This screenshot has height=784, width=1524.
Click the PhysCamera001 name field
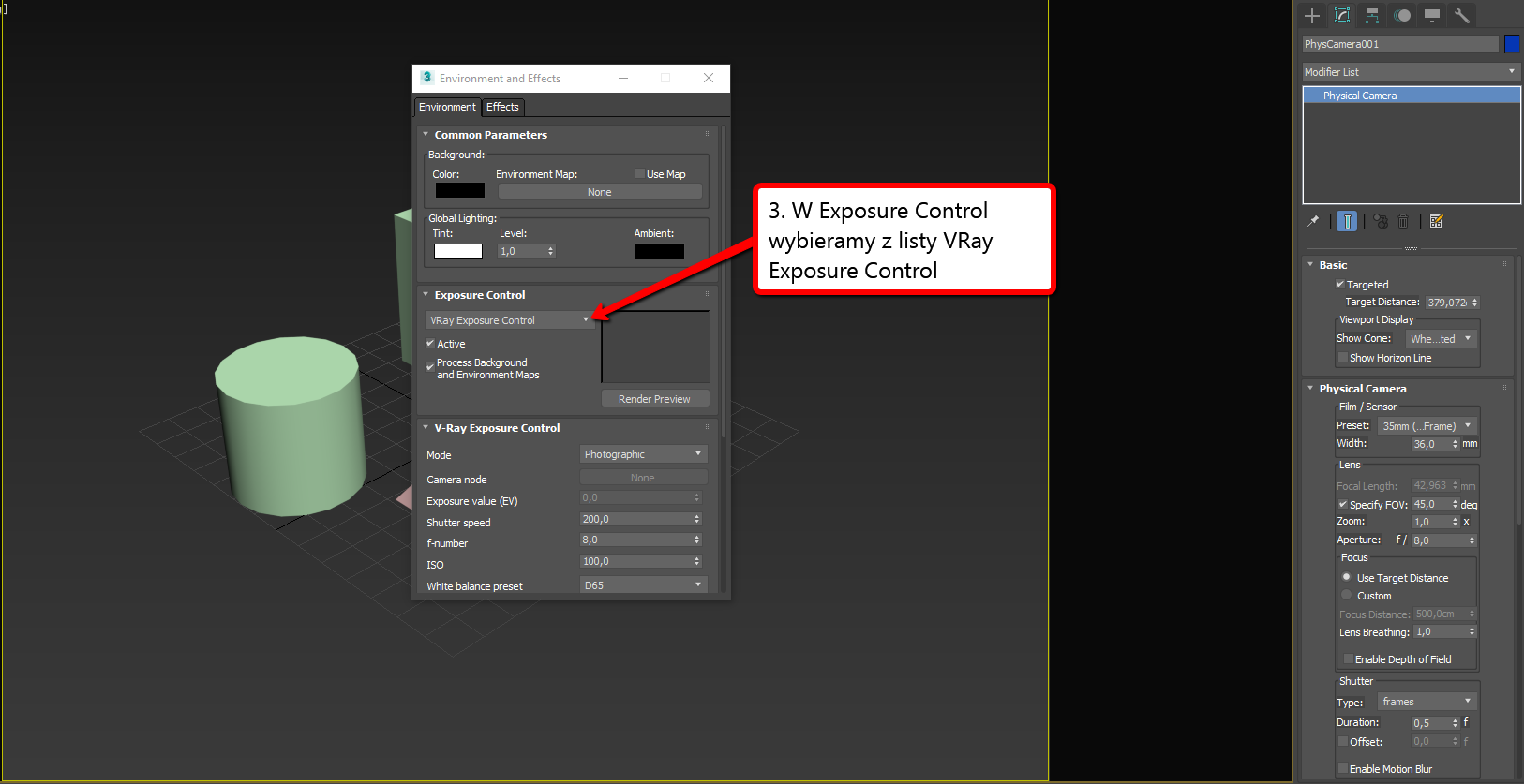(1400, 44)
